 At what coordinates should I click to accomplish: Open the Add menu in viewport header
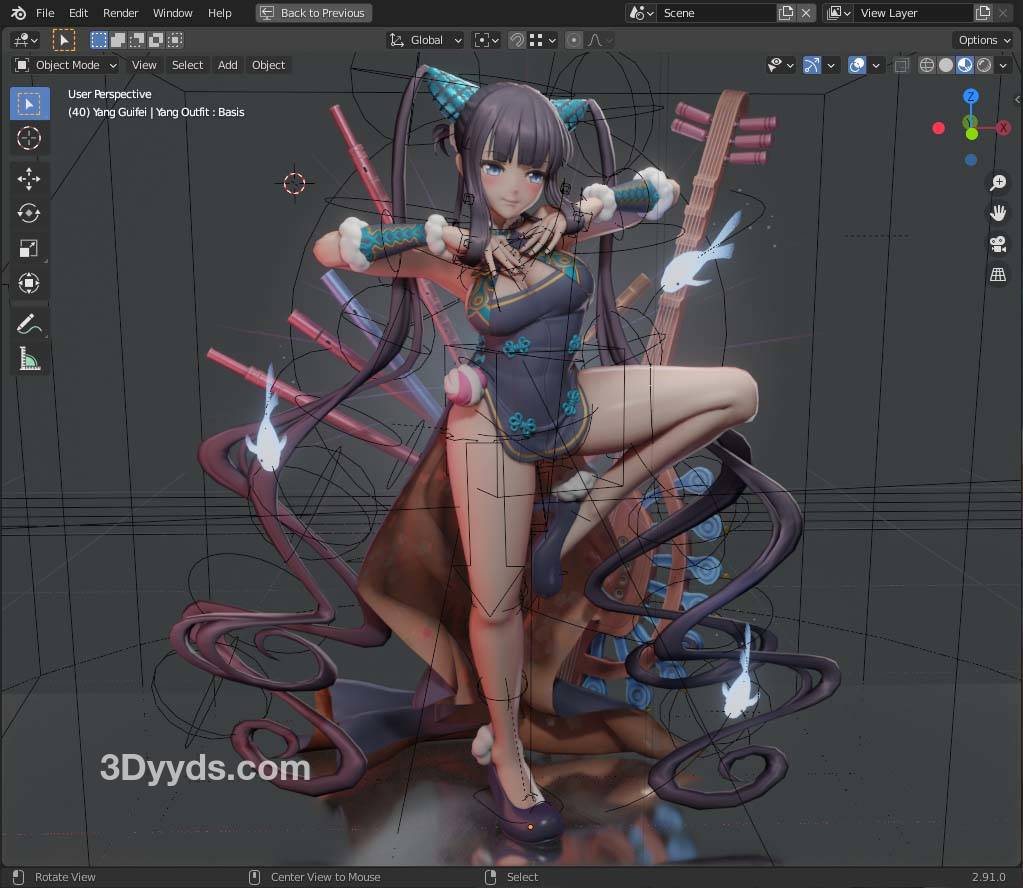(x=228, y=65)
